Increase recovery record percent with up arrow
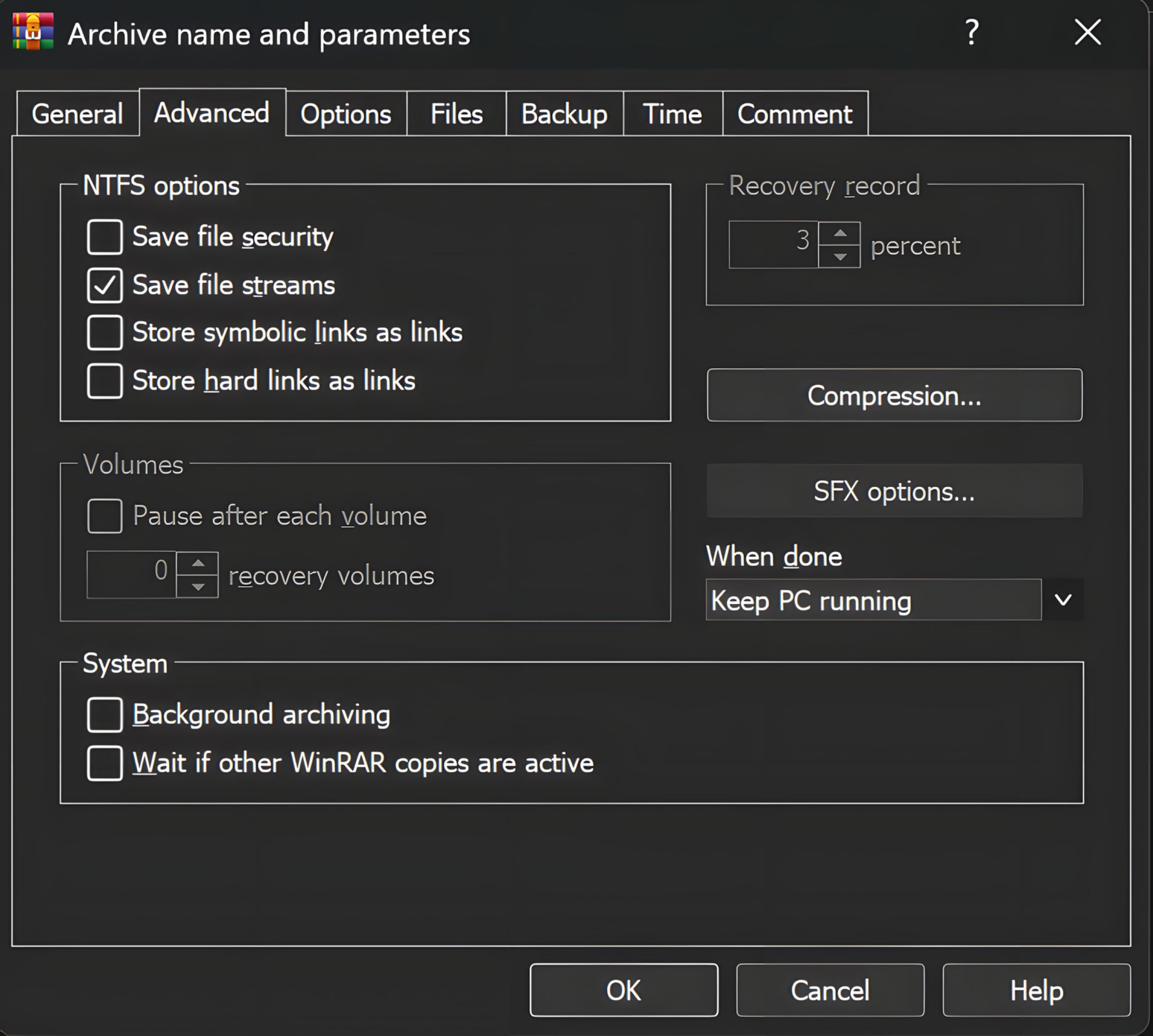The image size is (1153, 1036). pyautogui.click(x=840, y=234)
